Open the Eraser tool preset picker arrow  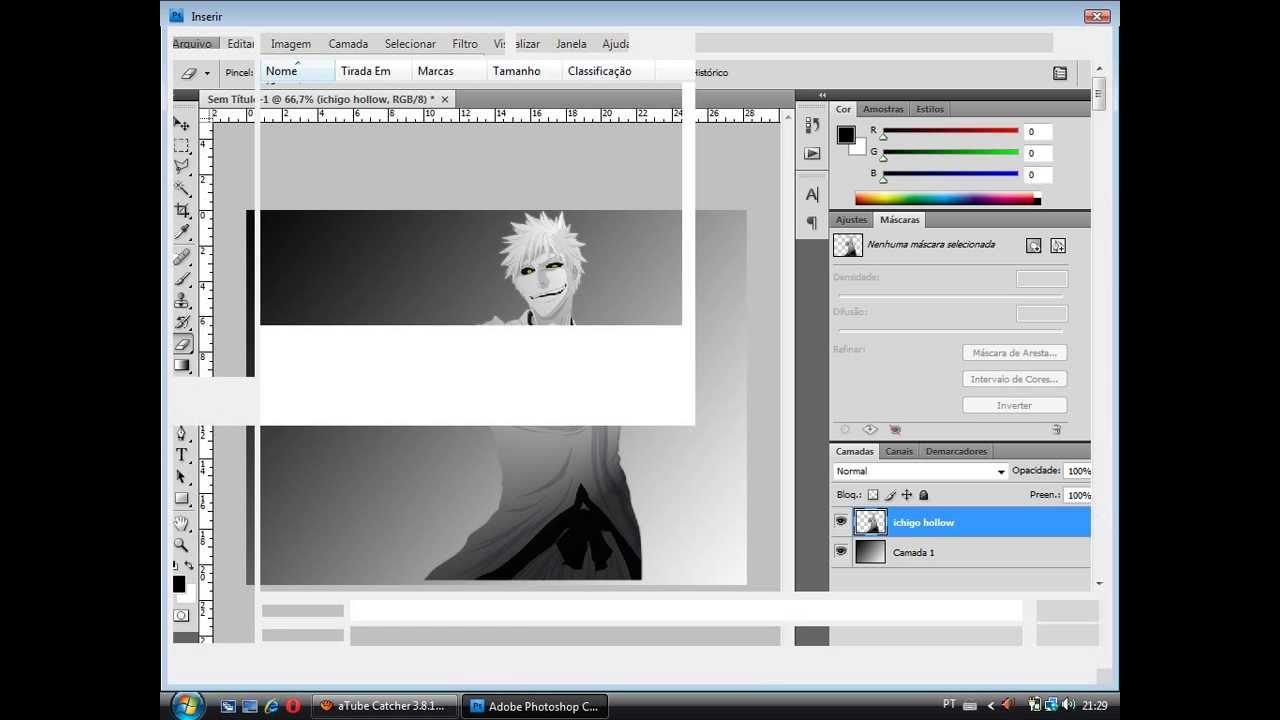click(x=207, y=73)
